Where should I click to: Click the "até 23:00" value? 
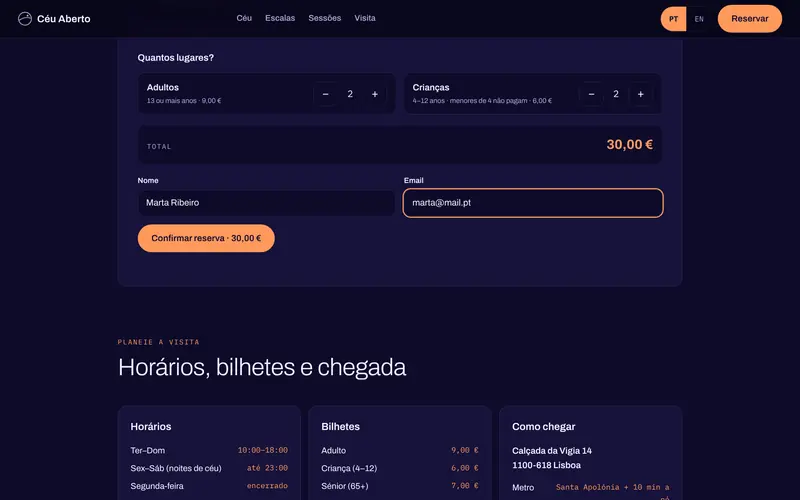[267, 468]
